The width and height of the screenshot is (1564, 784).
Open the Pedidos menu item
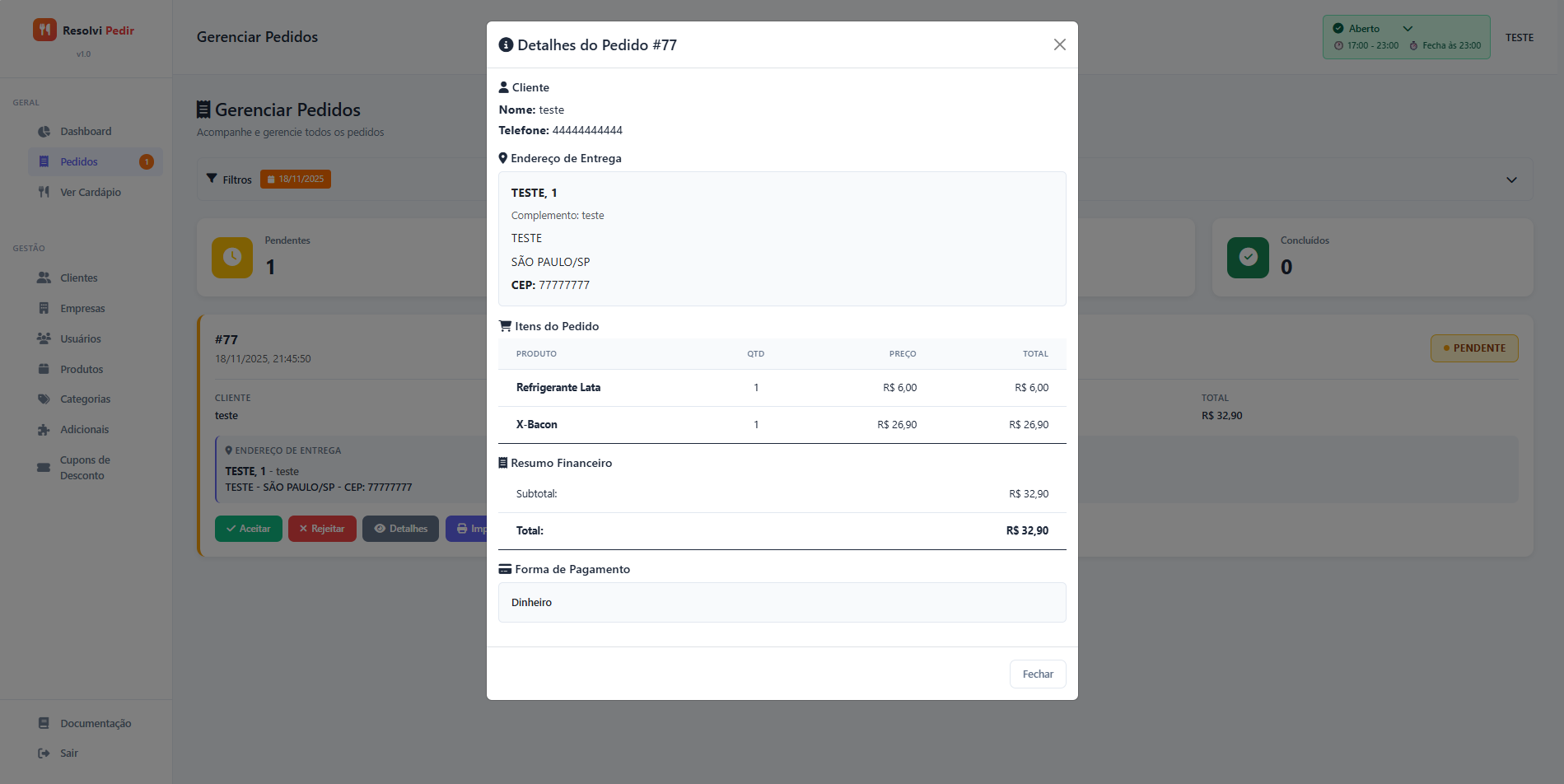tap(79, 162)
